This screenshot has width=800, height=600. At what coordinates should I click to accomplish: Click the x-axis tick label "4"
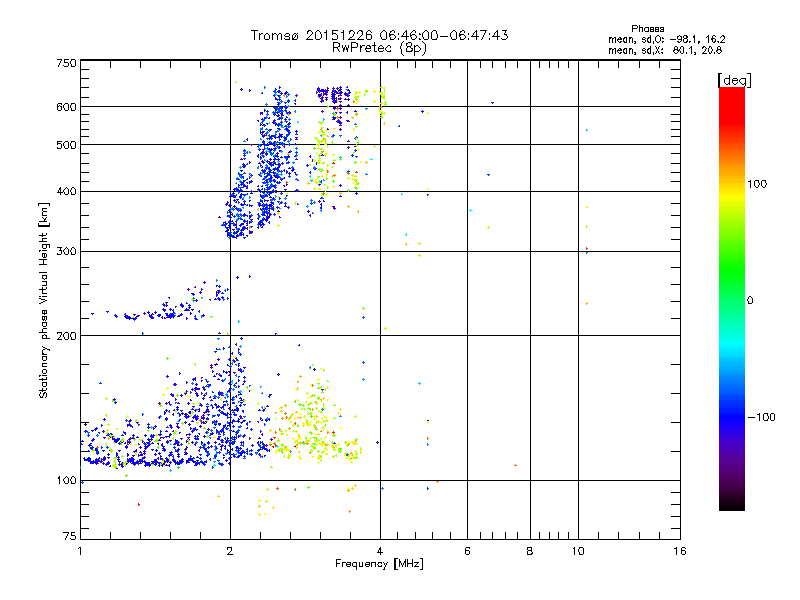click(380, 551)
